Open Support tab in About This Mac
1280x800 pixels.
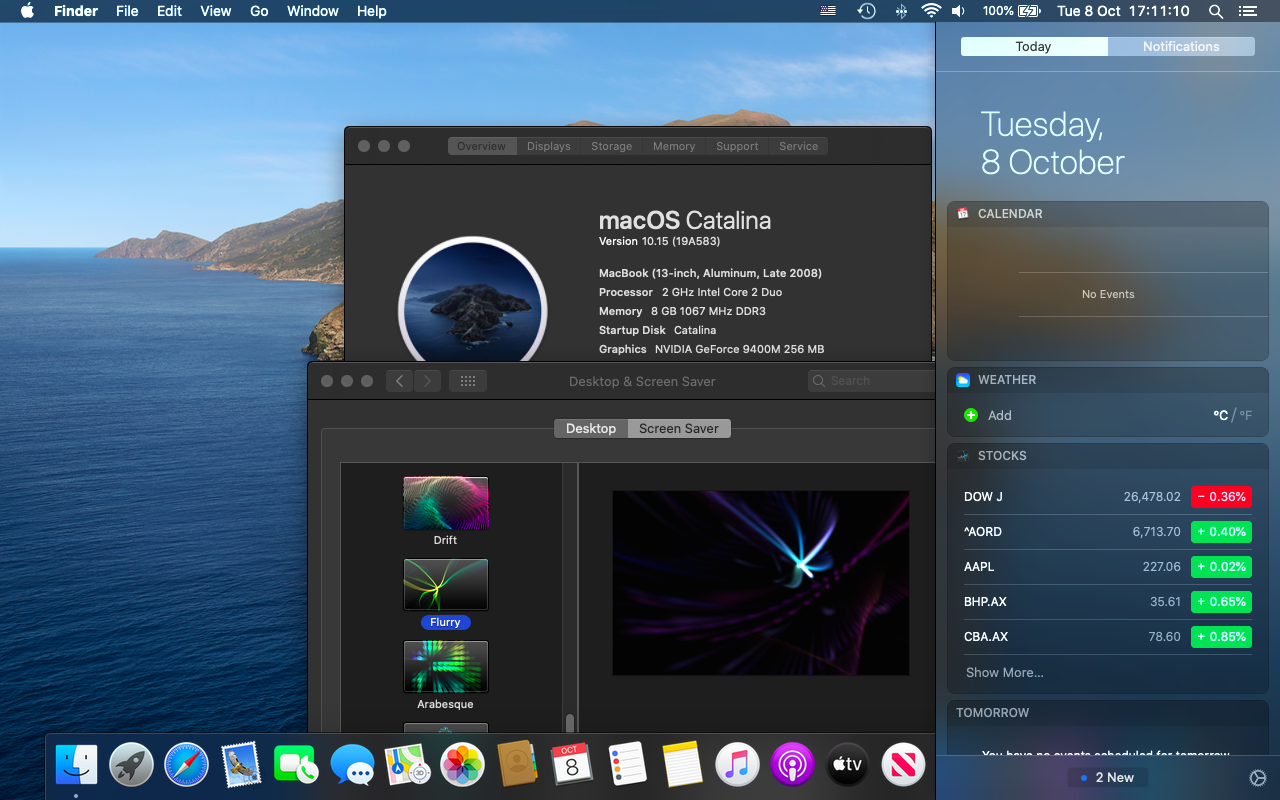pos(737,146)
